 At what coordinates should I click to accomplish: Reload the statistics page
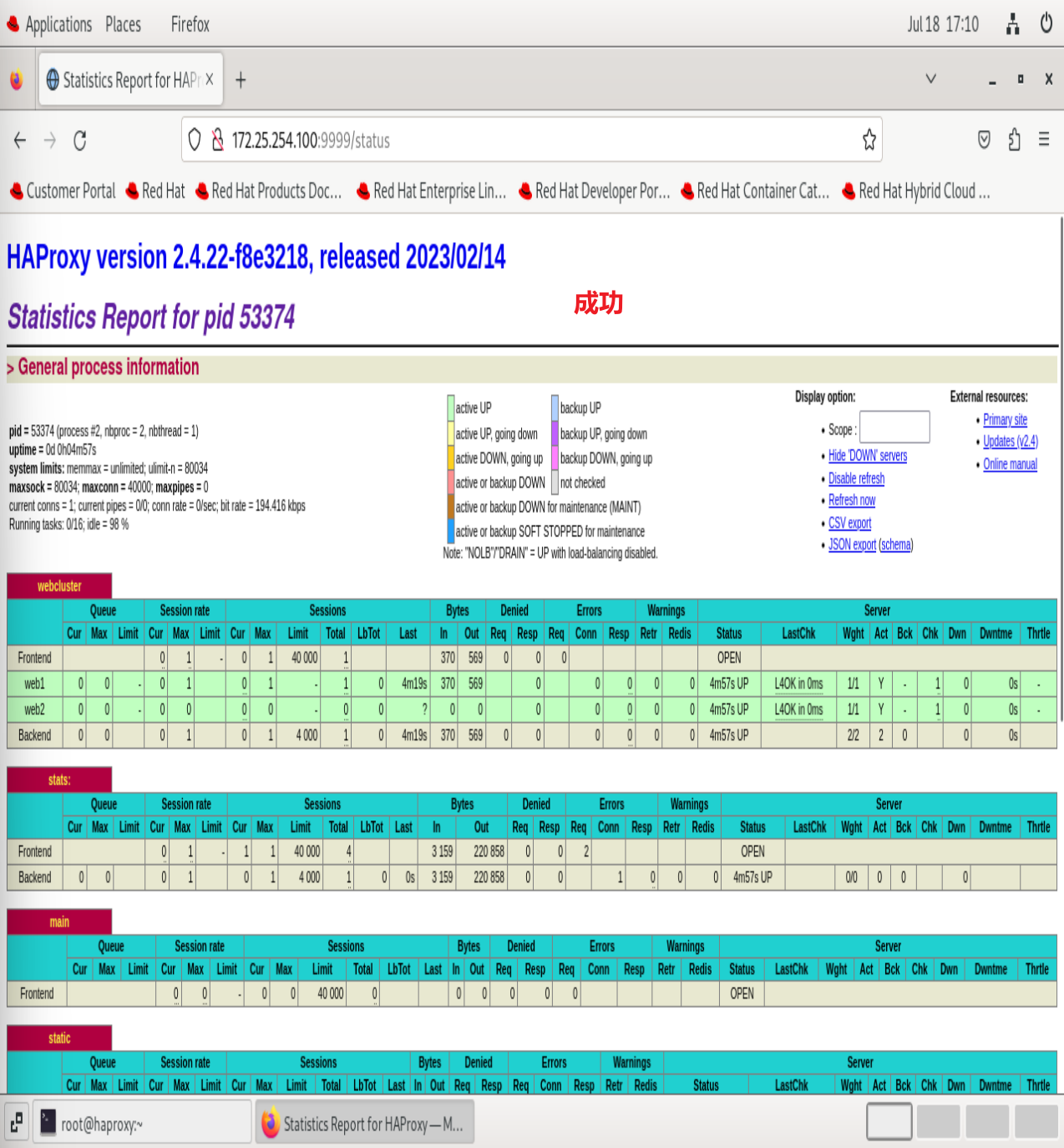pos(80,140)
